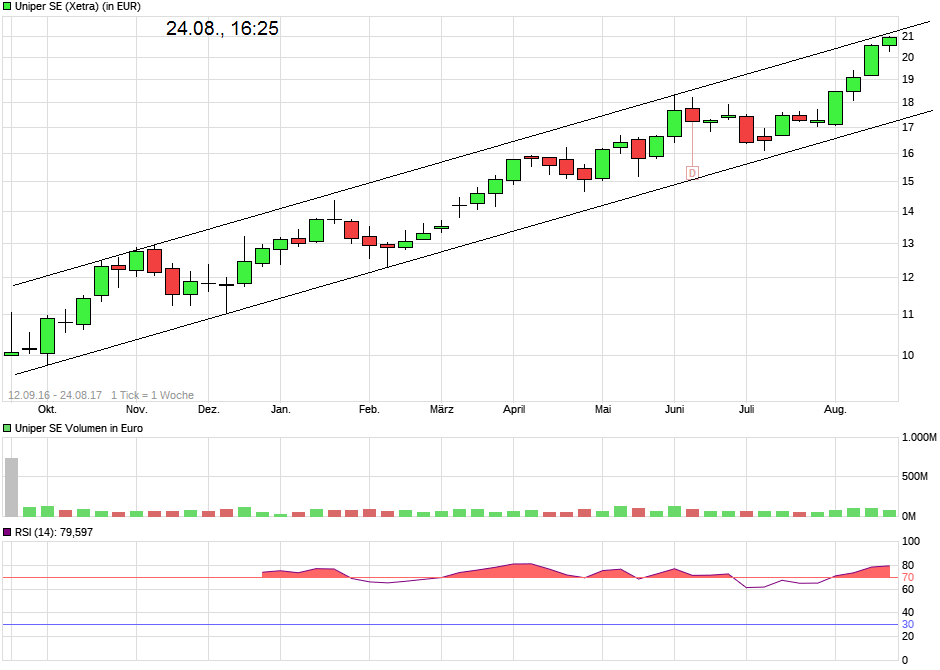Viewport: 940px width, 670px height.
Task: Click the date range text '12.09.16 - 24.08.17'
Action: 55,395
